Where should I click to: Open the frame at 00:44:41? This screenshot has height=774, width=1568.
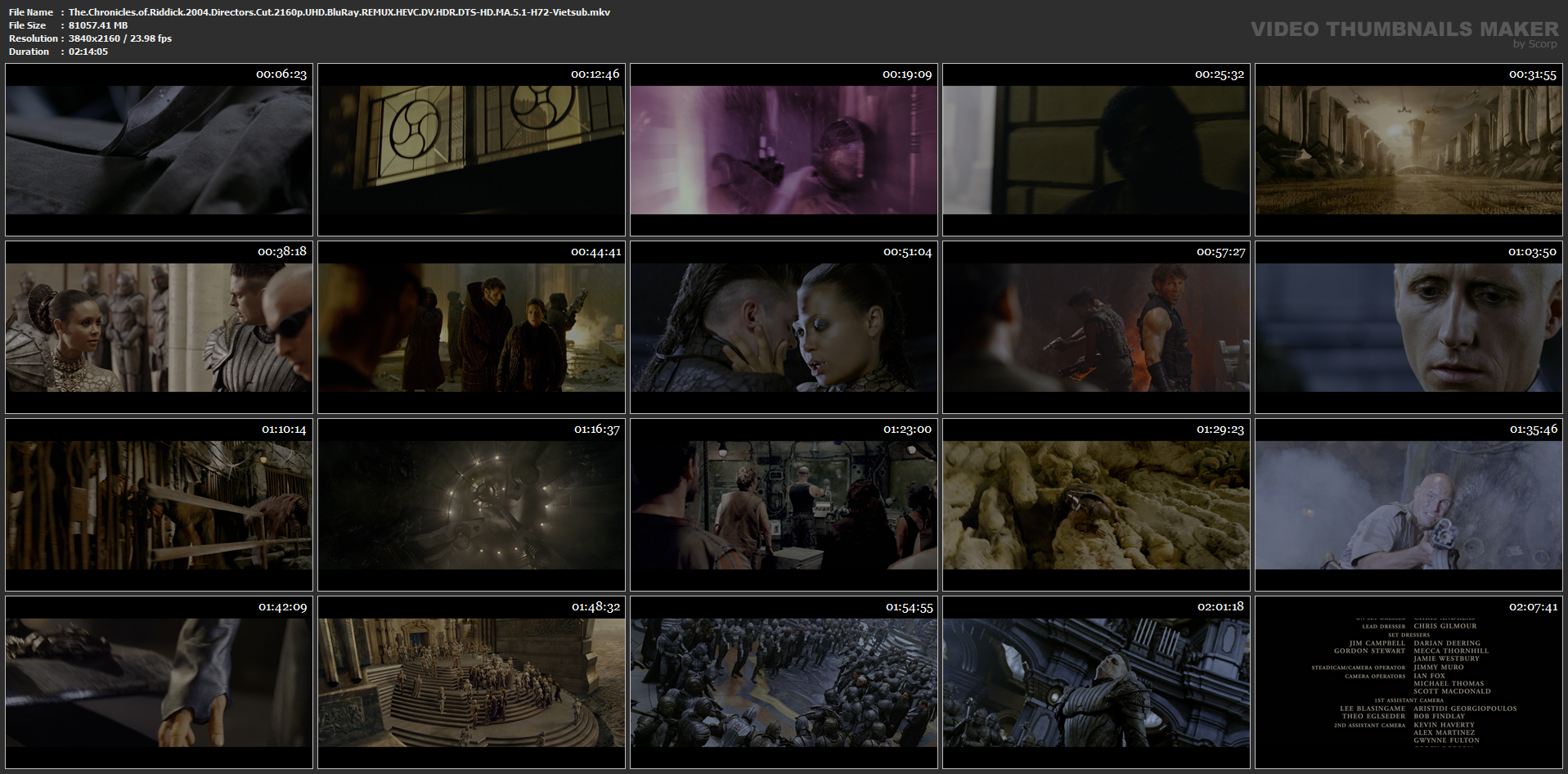pyautogui.click(x=471, y=327)
